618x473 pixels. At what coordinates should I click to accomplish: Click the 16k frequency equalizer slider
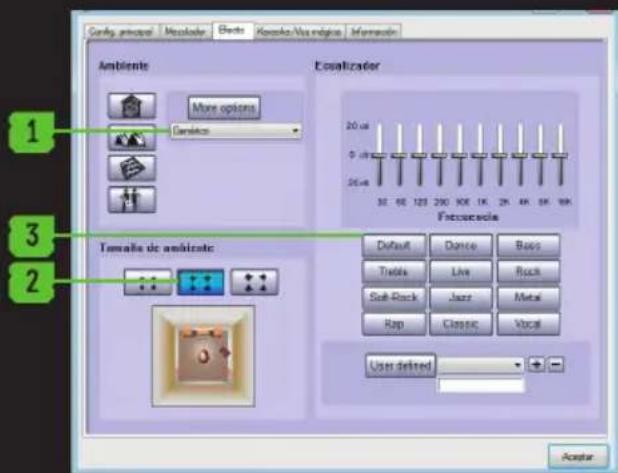(x=566, y=156)
